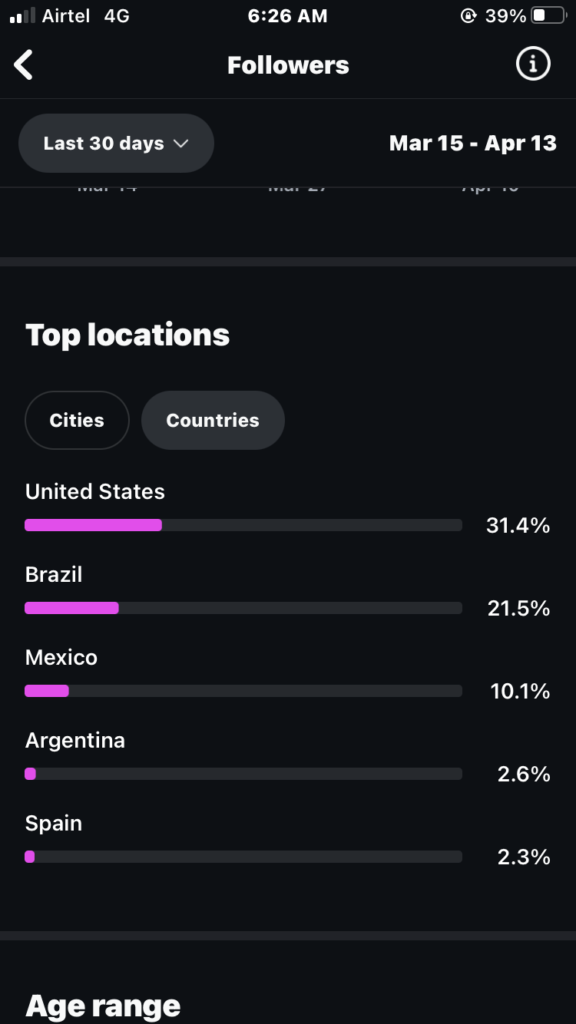Switch to the Cities tab
Viewport: 576px width, 1024px height.
pyautogui.click(x=77, y=420)
